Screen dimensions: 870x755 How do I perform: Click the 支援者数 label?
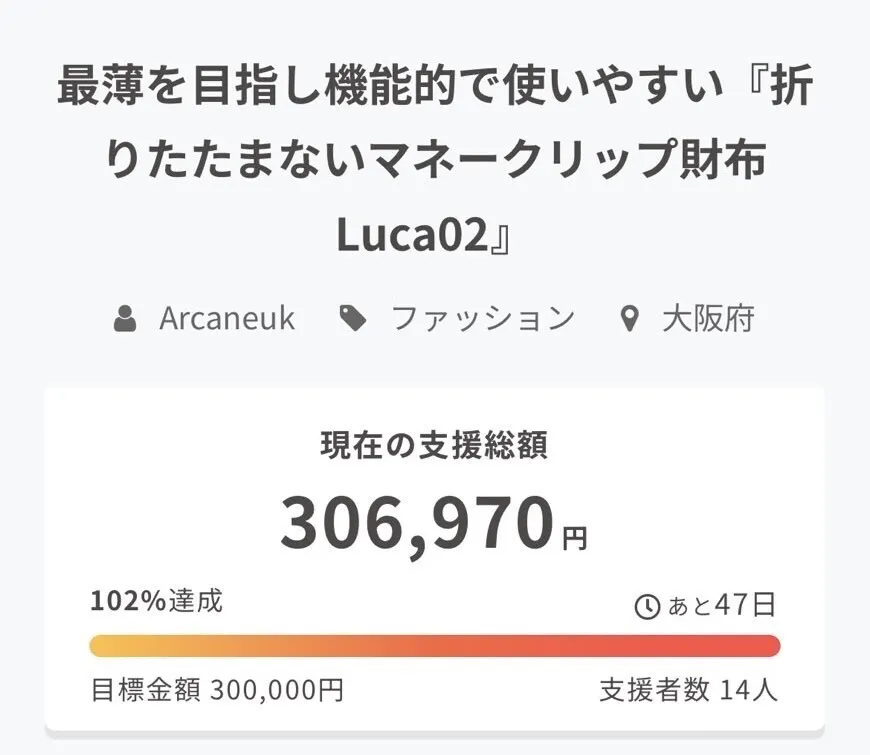(x=655, y=690)
